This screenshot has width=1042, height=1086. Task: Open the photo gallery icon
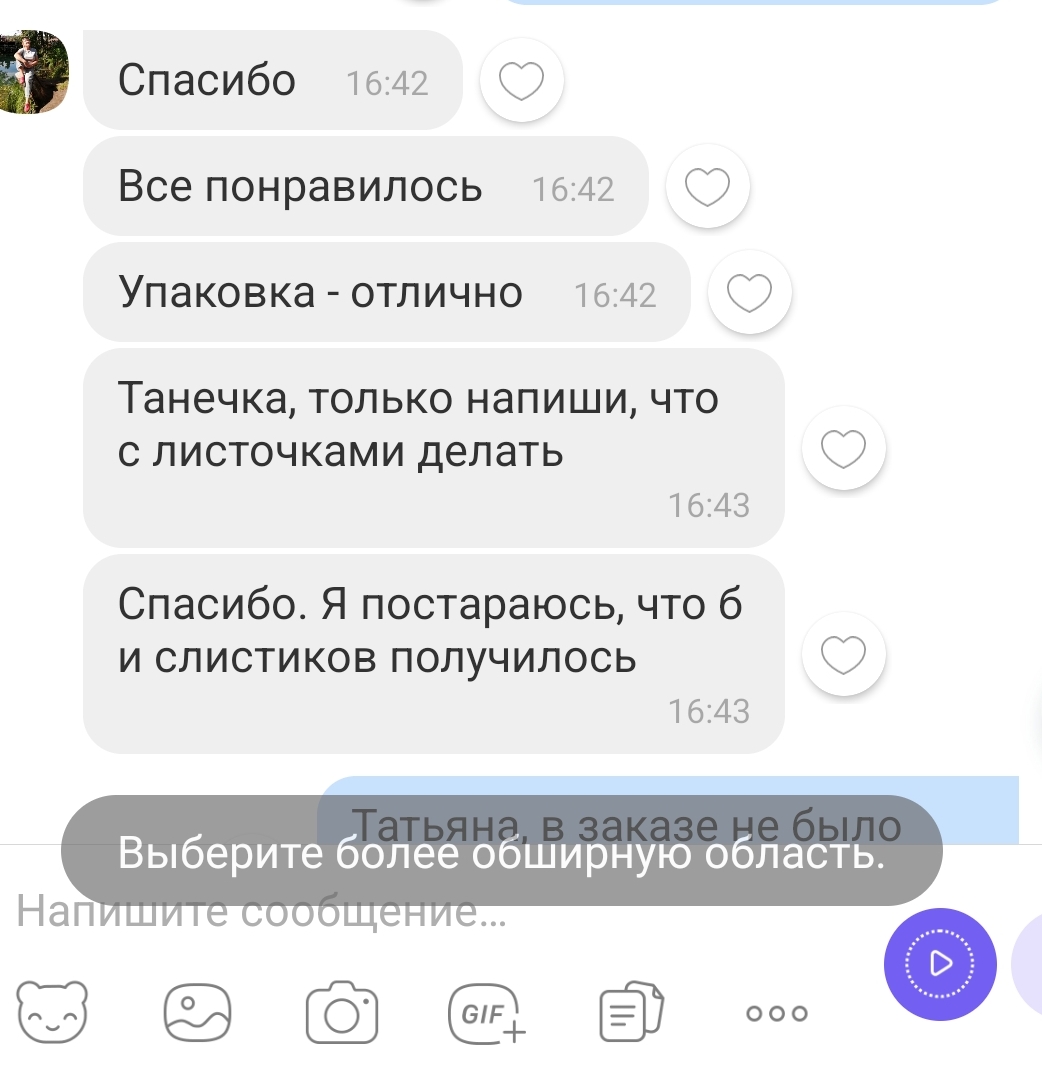coord(197,1012)
